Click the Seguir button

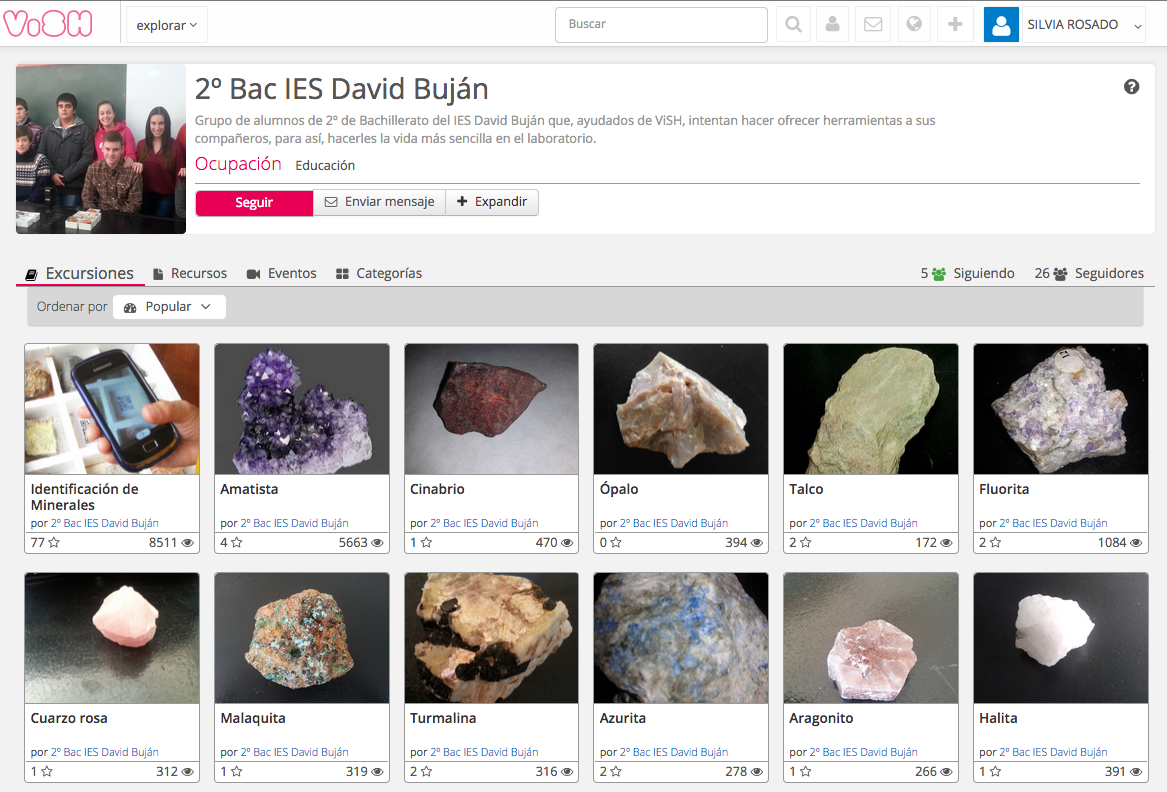point(254,202)
